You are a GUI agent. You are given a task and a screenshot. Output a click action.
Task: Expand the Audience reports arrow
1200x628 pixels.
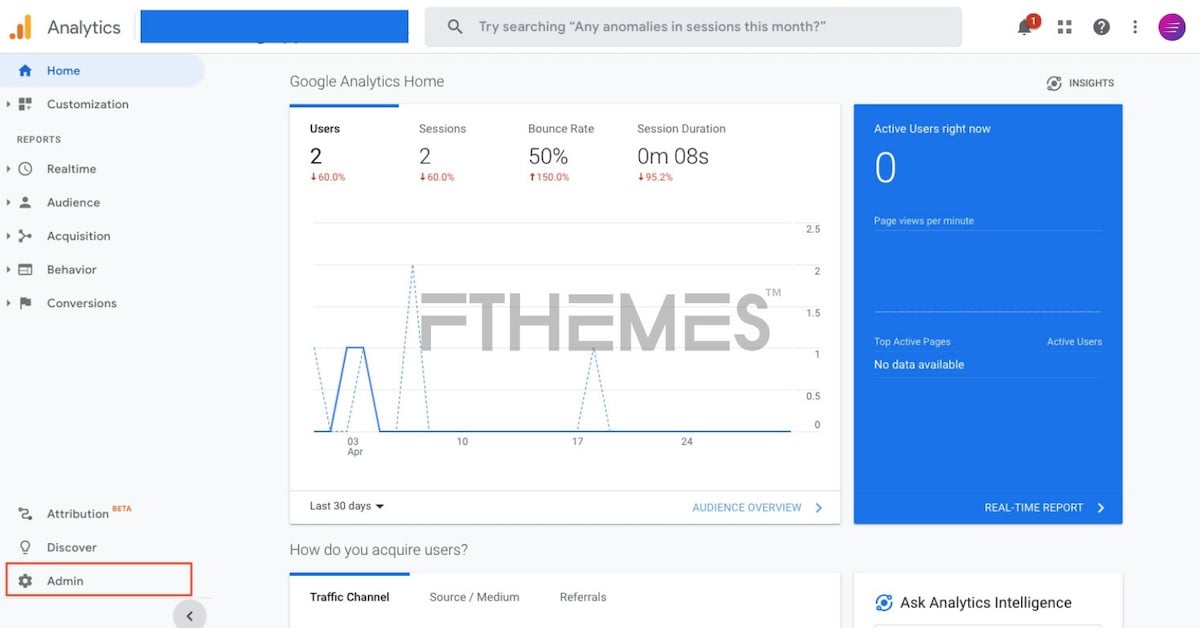8,202
